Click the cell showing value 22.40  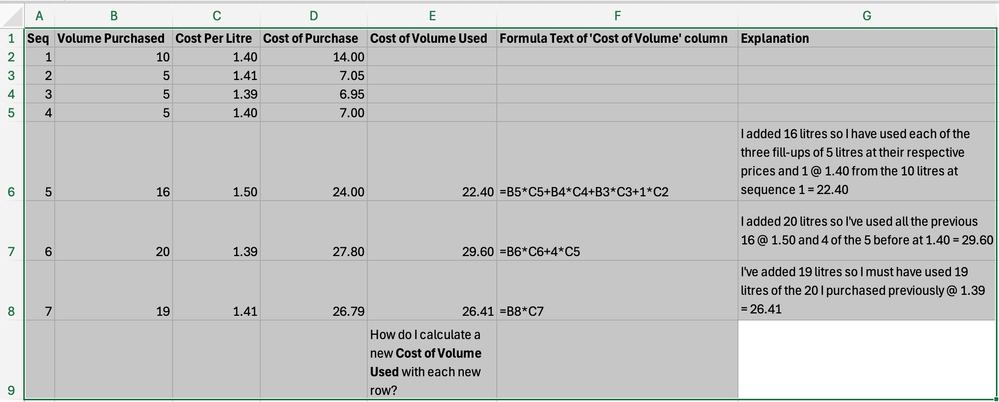pos(433,161)
